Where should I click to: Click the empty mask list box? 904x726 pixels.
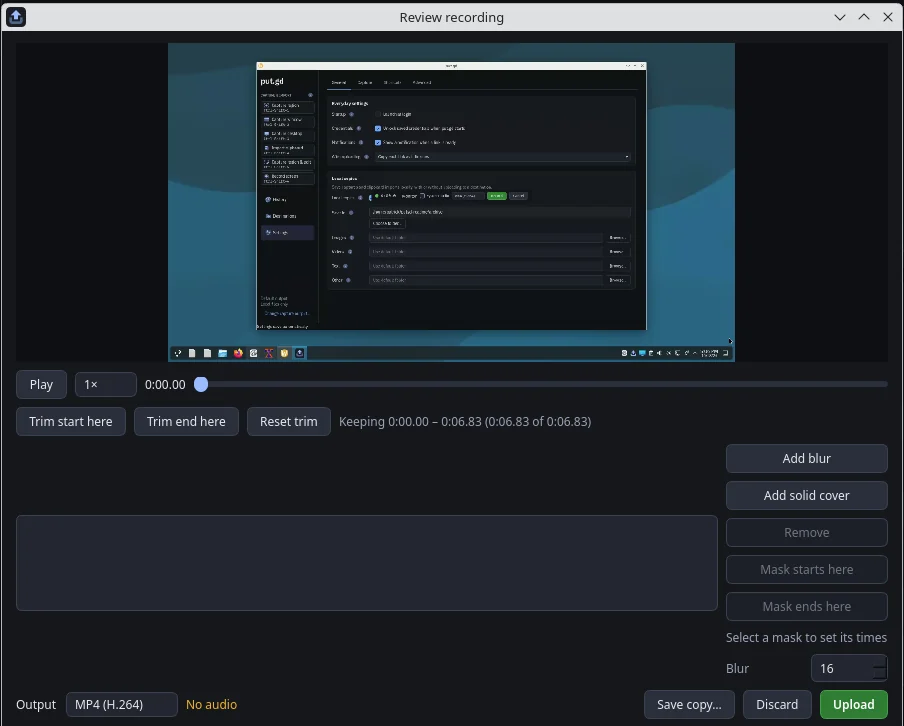367,563
